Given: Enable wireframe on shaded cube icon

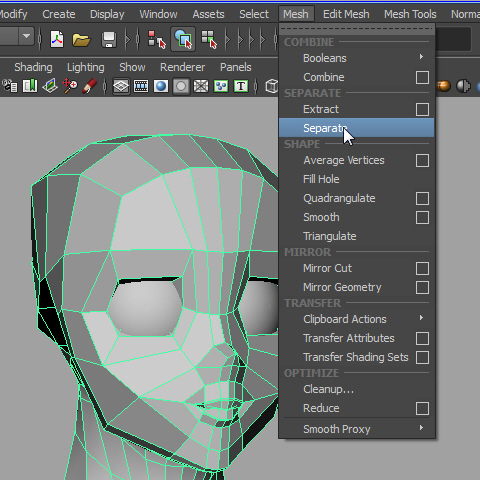Looking at the screenshot, I should click(x=272, y=86).
